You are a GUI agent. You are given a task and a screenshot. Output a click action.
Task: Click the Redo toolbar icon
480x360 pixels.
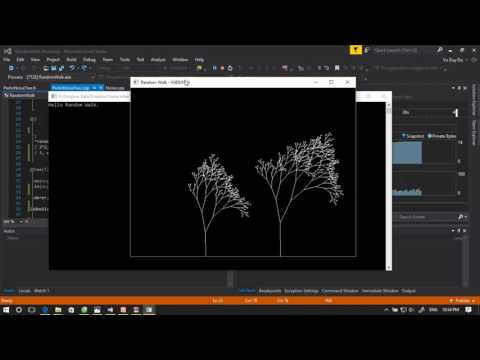(84, 68)
